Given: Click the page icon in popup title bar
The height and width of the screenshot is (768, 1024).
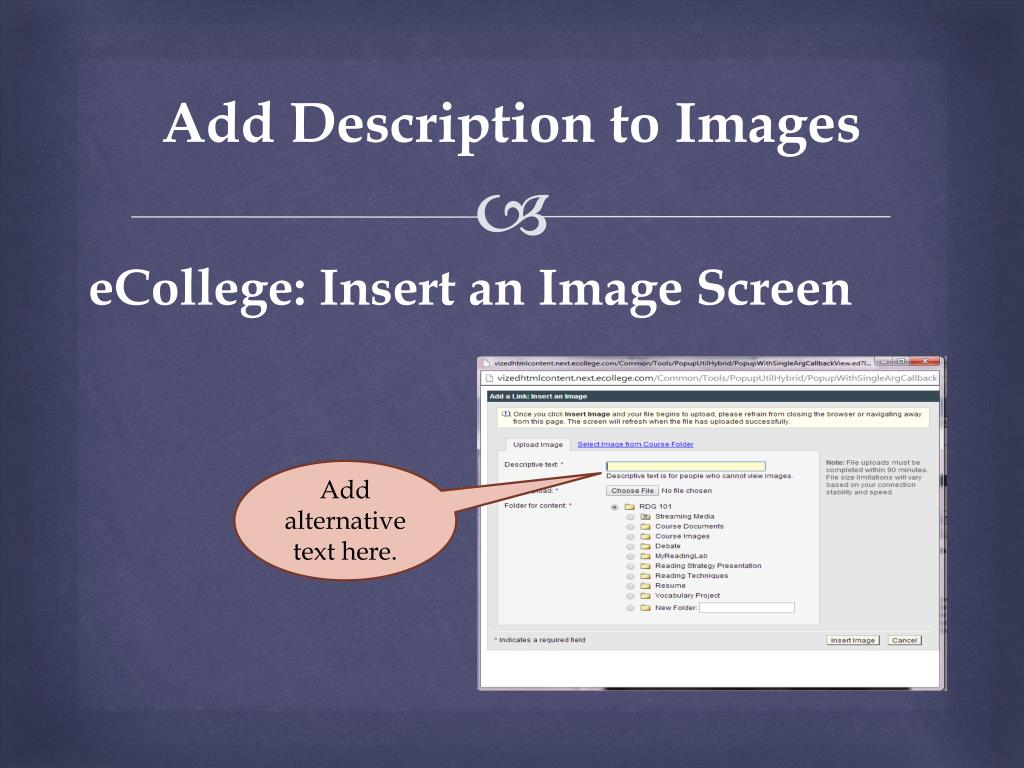Looking at the screenshot, I should [487, 363].
